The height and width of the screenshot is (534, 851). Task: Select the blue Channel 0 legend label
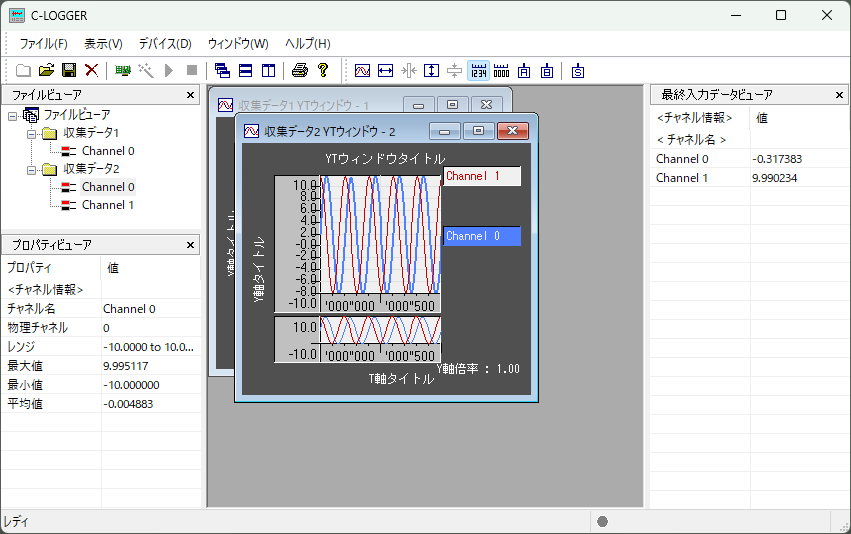point(481,236)
